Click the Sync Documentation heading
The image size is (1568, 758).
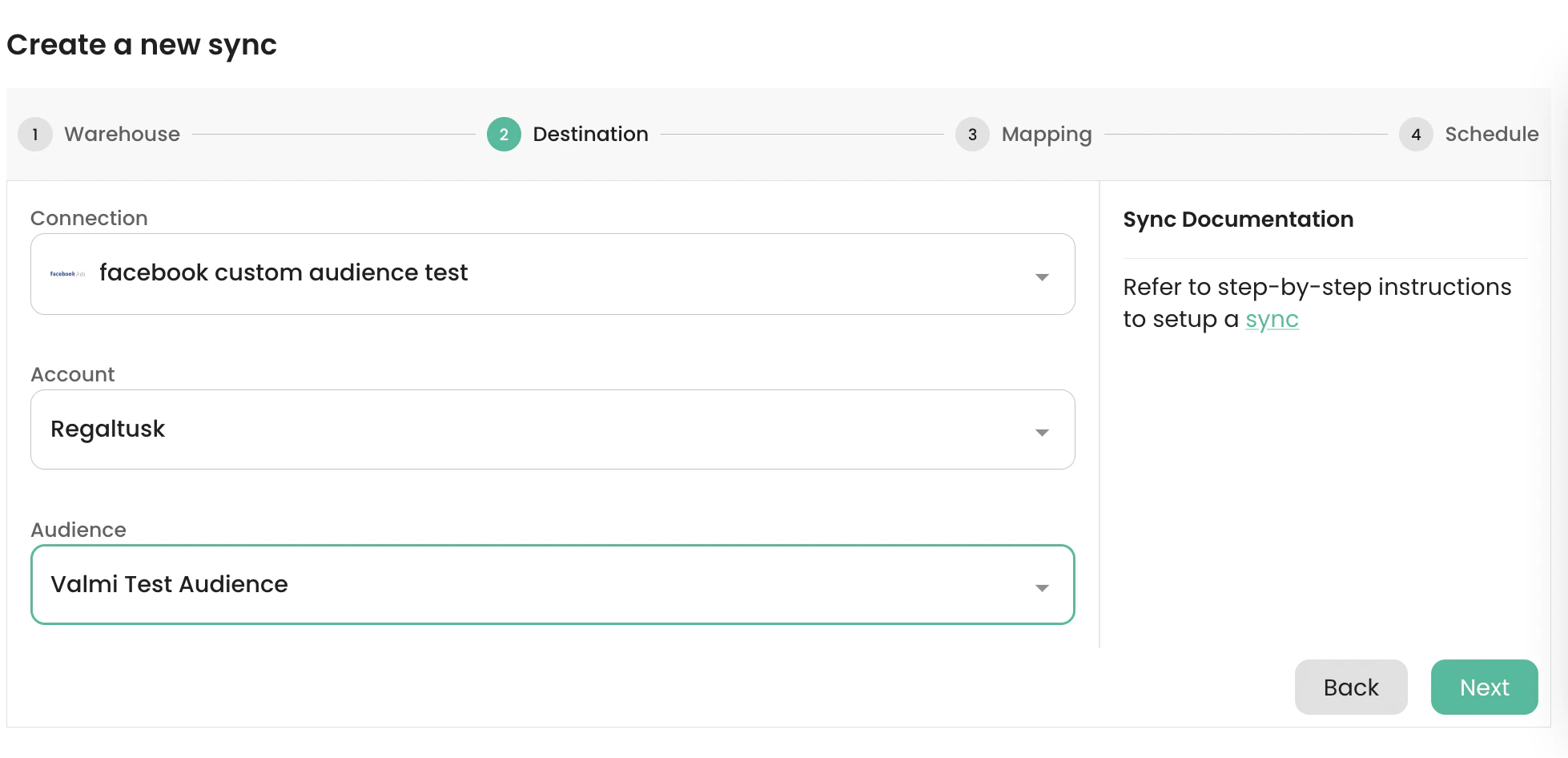pos(1238,220)
